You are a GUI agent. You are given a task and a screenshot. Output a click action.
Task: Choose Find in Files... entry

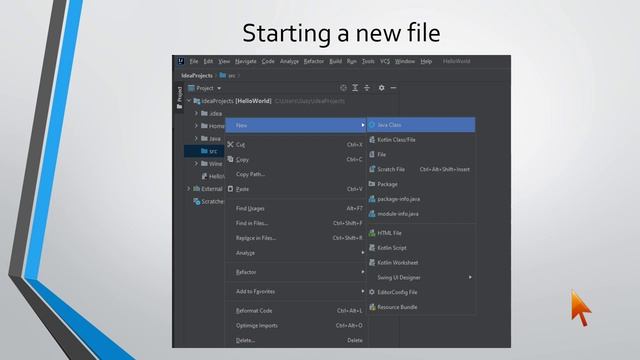coord(296,223)
